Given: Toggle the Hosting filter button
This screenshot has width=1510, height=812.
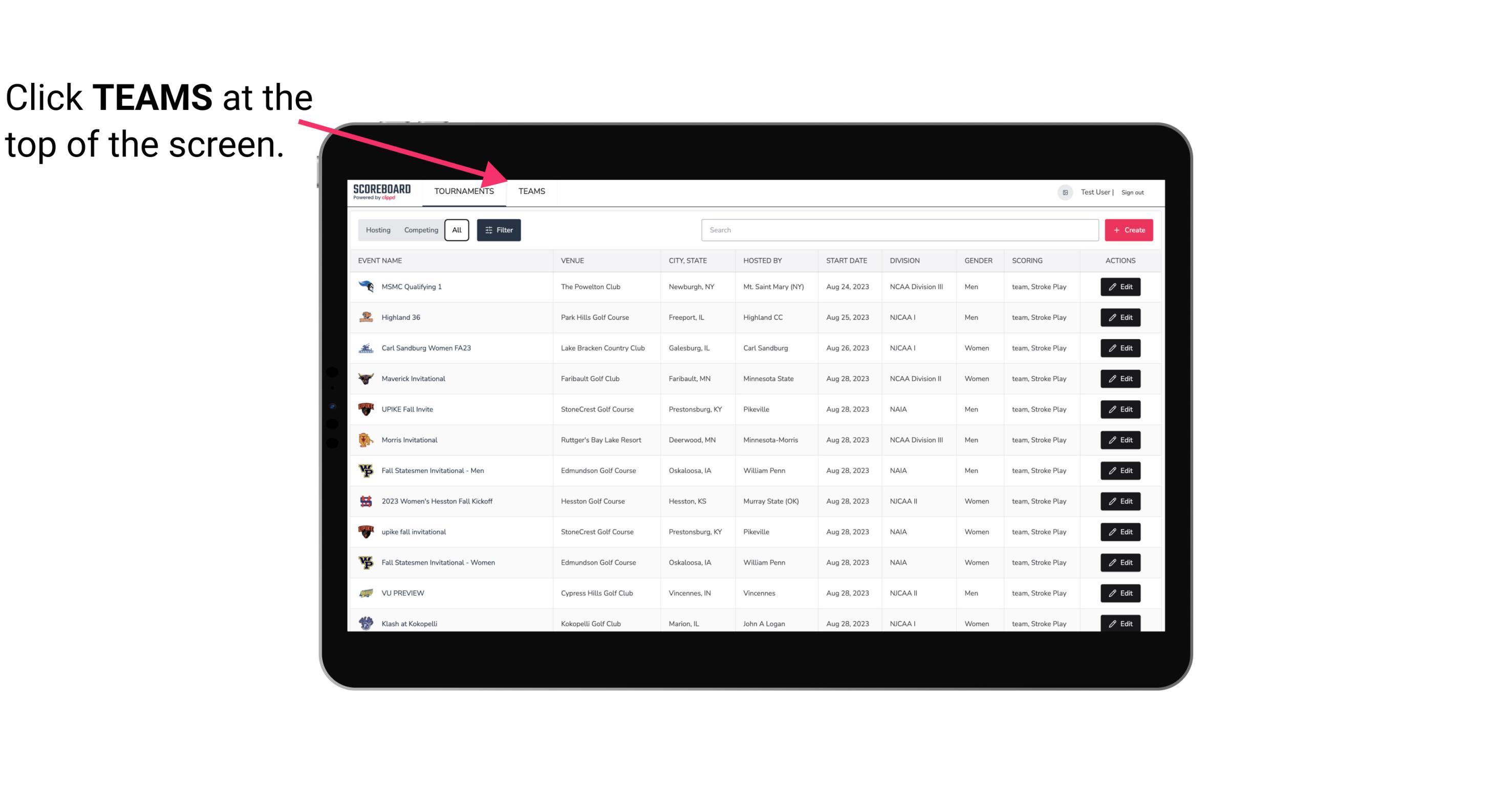Looking at the screenshot, I should (378, 230).
